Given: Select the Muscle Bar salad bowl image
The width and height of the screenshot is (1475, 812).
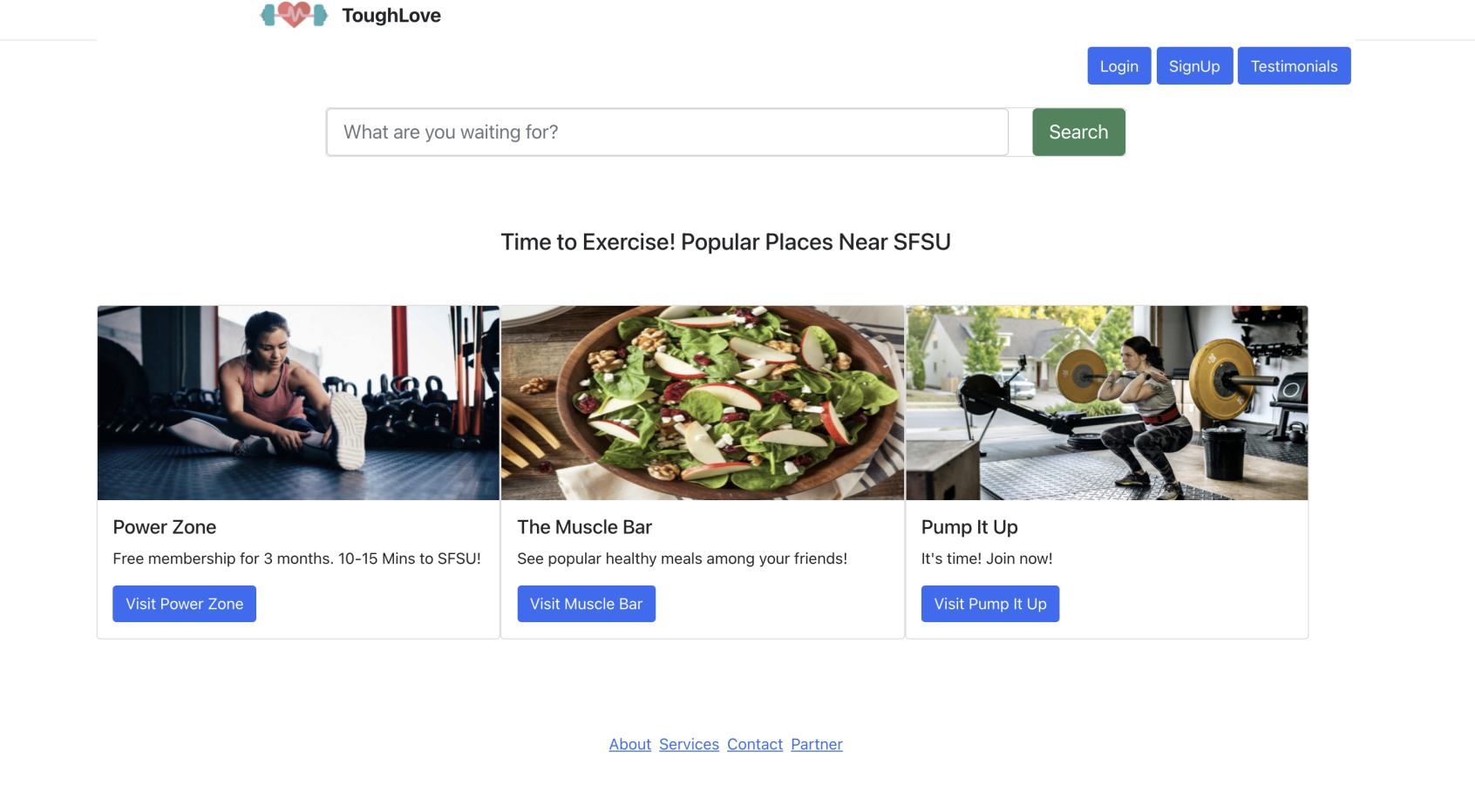Looking at the screenshot, I should (x=703, y=403).
